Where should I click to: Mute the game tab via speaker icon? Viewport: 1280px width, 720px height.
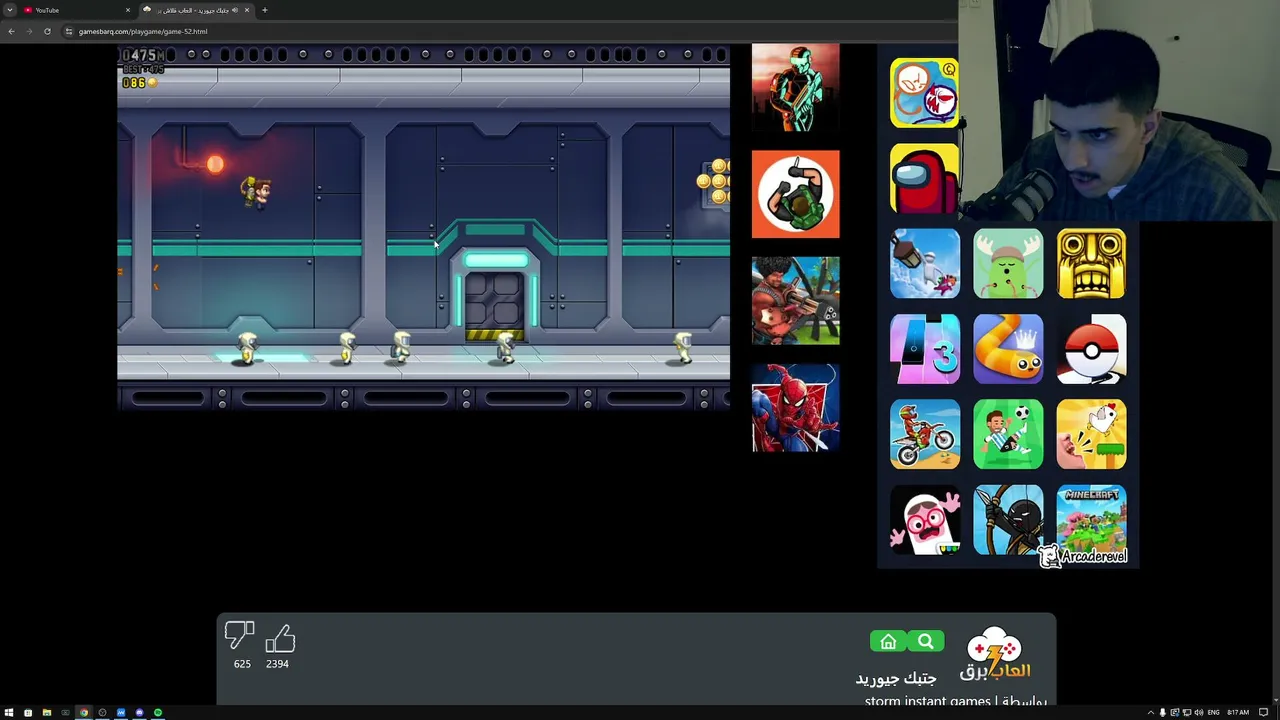tap(236, 10)
